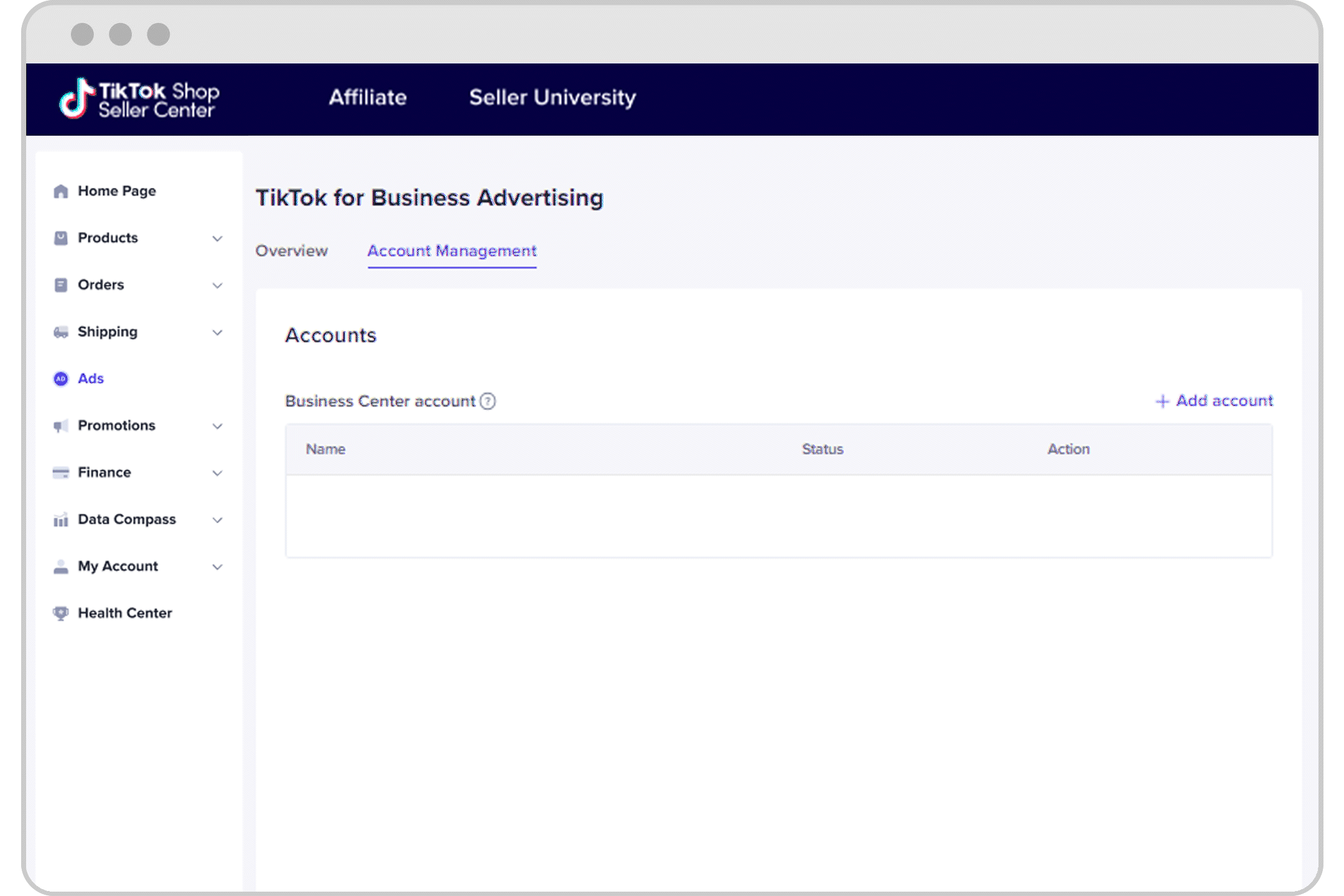1344x896 pixels.
Task: Switch to the Overview tab
Action: tap(291, 251)
